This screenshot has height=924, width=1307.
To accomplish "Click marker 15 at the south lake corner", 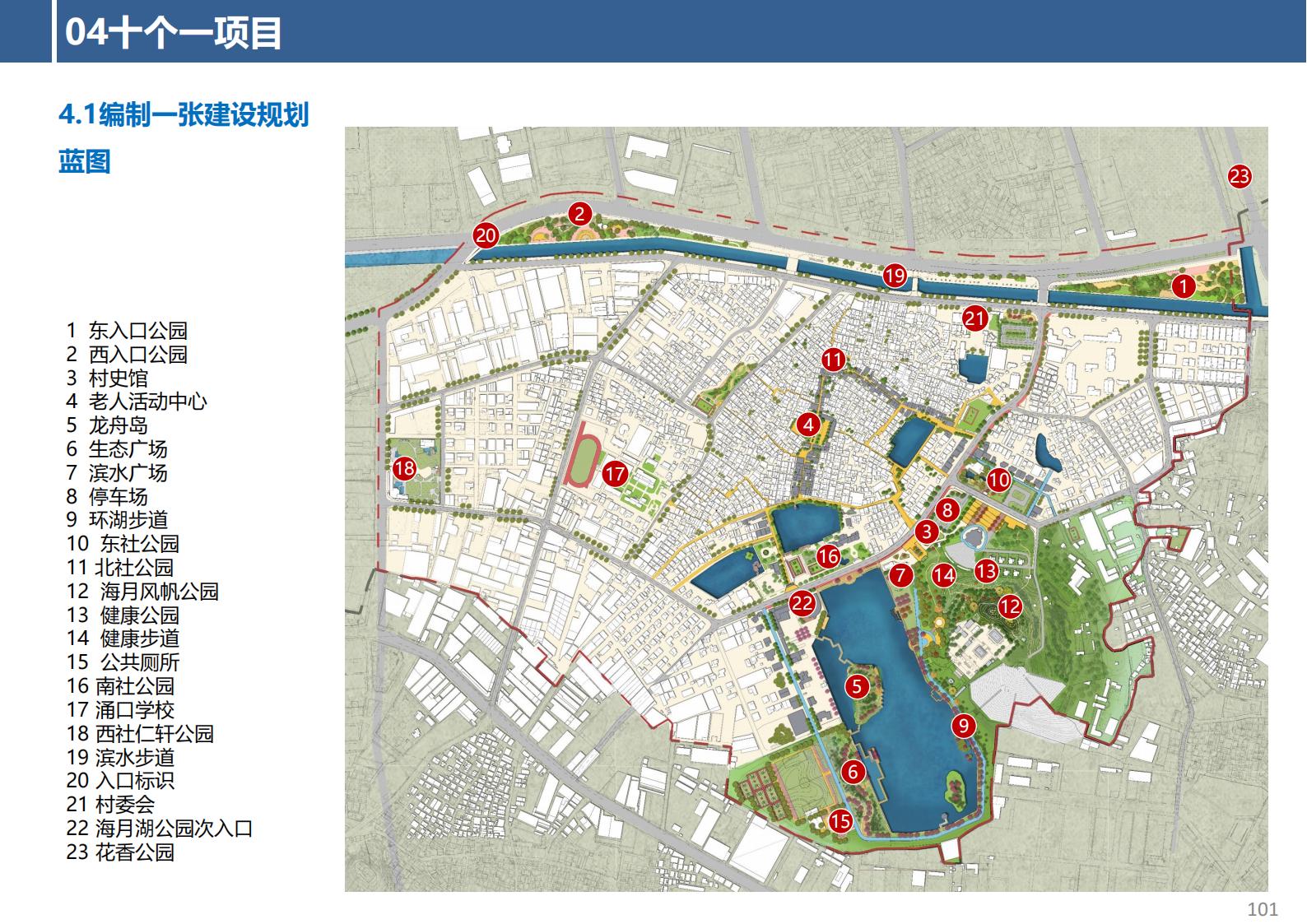I will (x=840, y=820).
